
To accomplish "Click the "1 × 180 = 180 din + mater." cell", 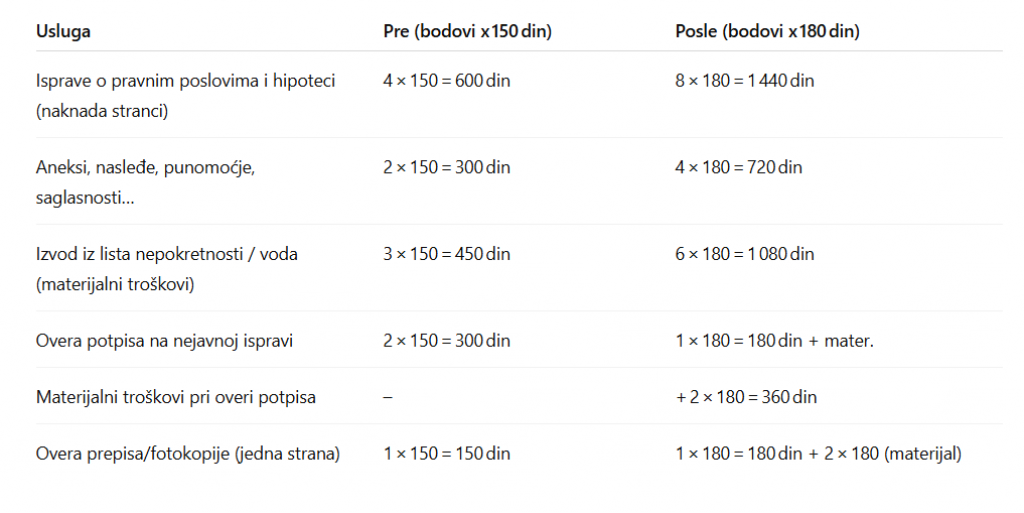I will pos(774,341).
